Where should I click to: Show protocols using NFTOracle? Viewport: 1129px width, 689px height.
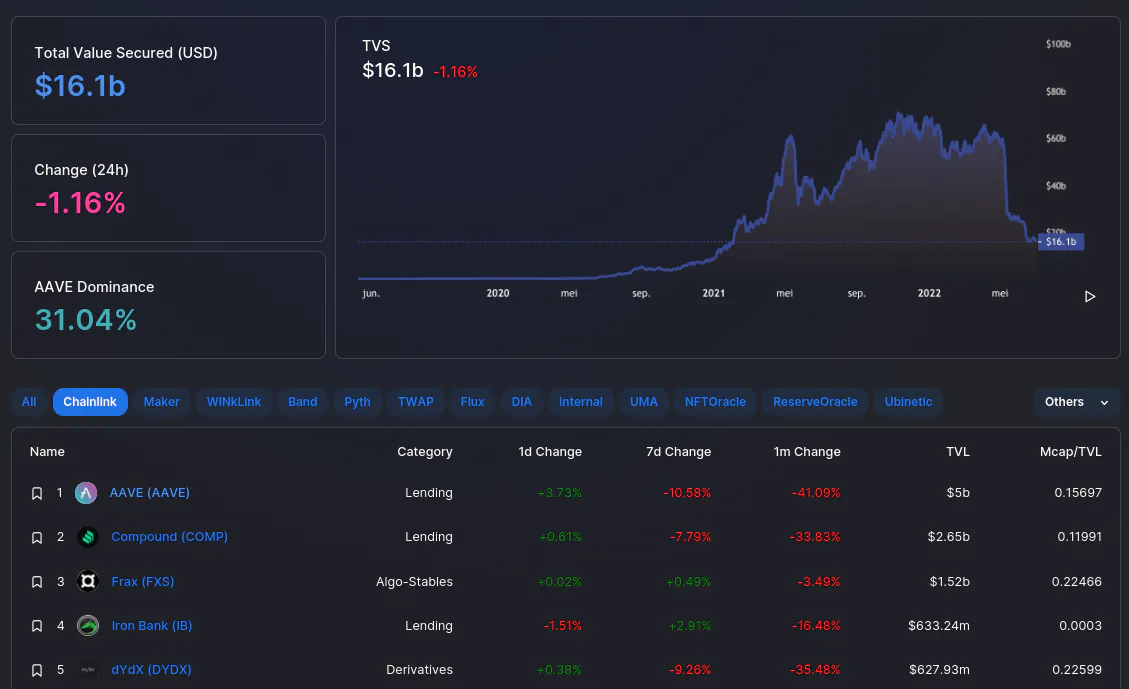click(x=715, y=402)
